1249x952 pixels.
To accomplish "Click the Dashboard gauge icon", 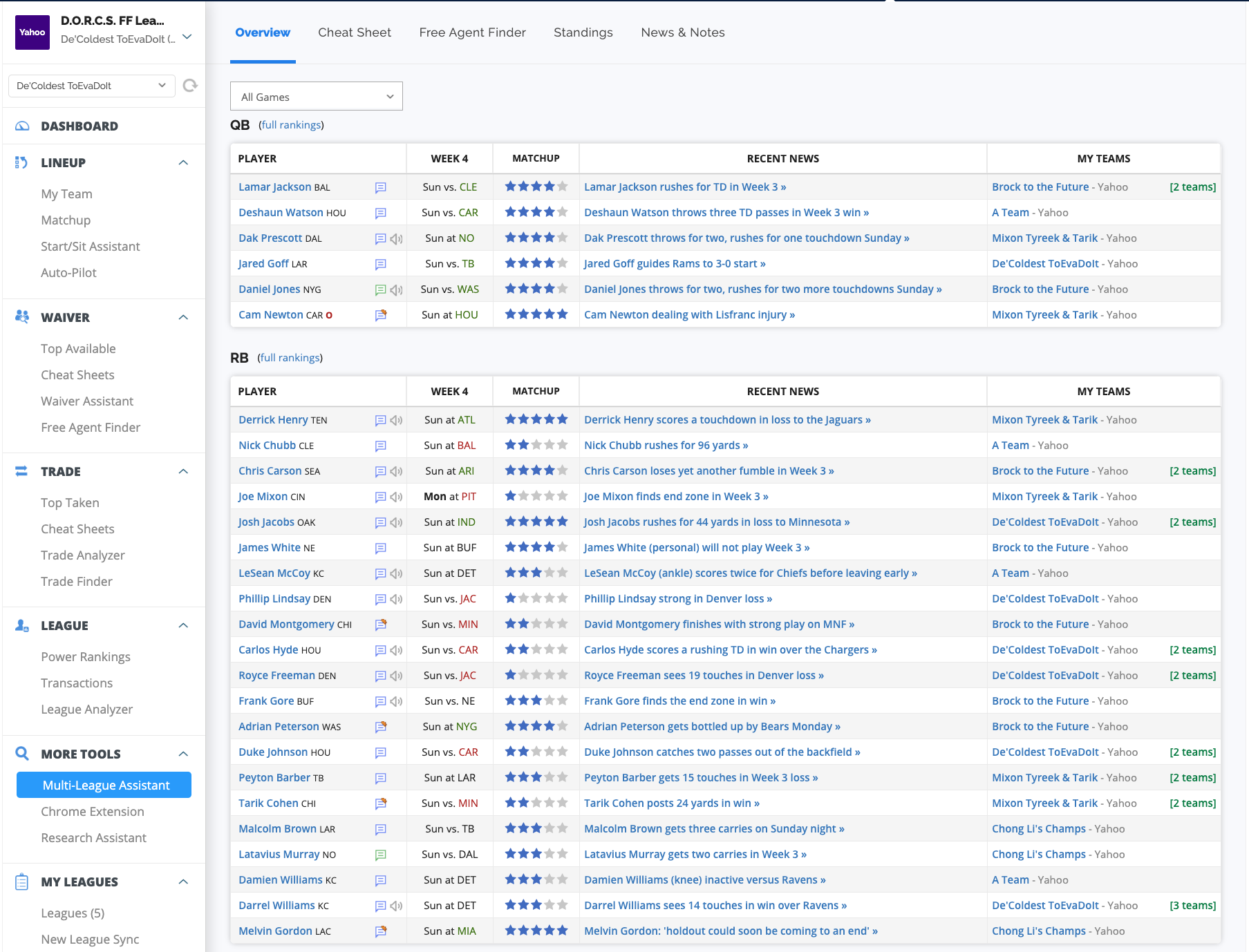I will (22, 126).
